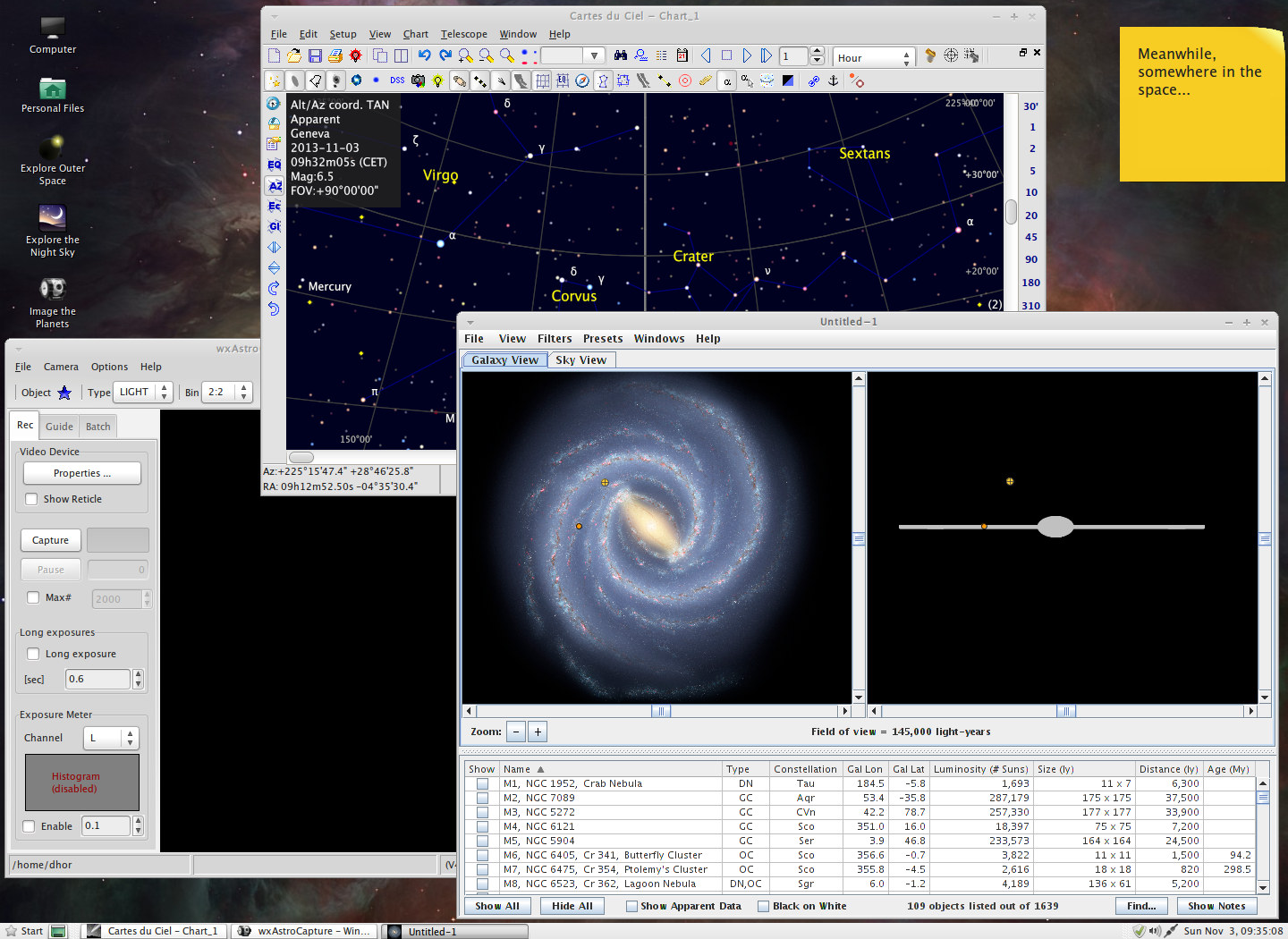Click the Galactic coordinate (Gl) icon
The width and height of the screenshot is (1288, 939).
[274, 227]
